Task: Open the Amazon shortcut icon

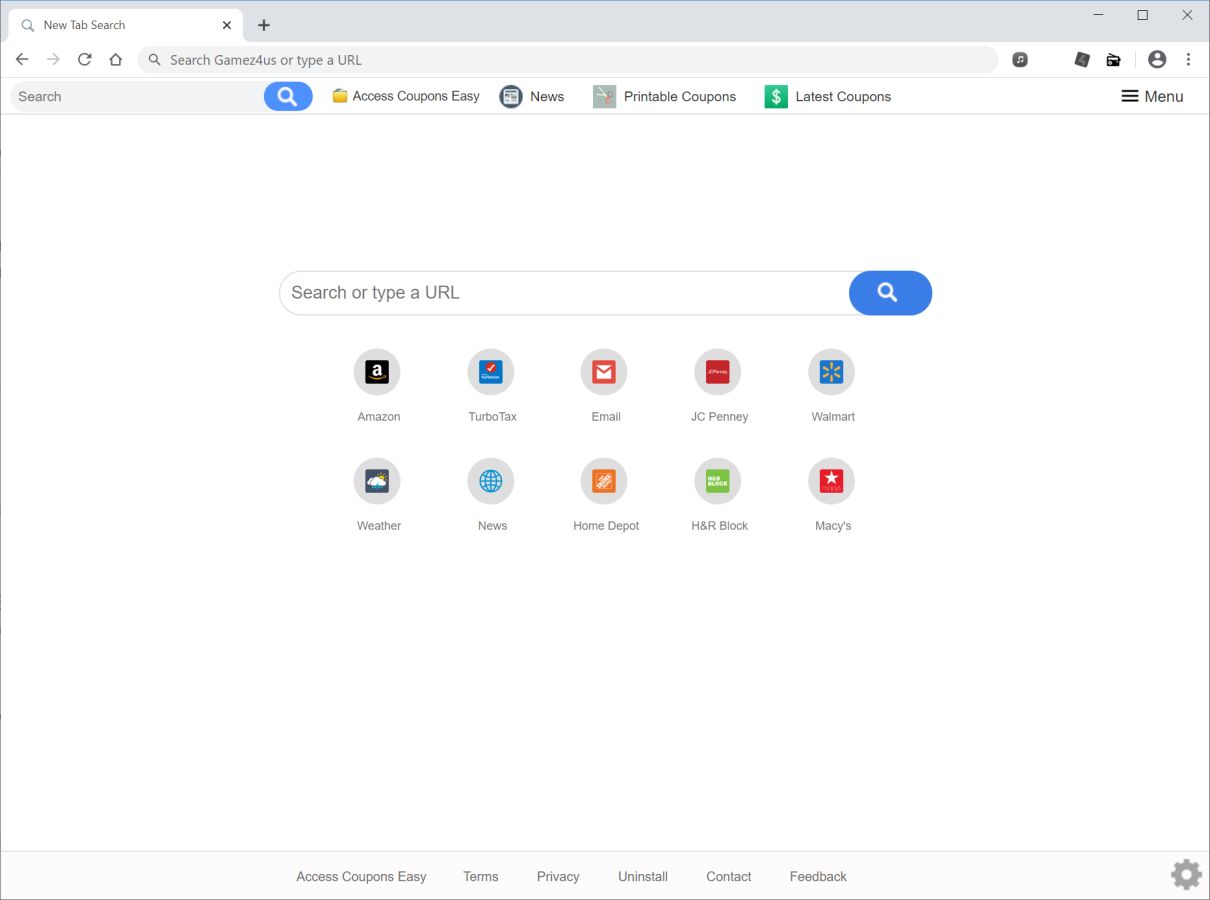Action: (377, 372)
